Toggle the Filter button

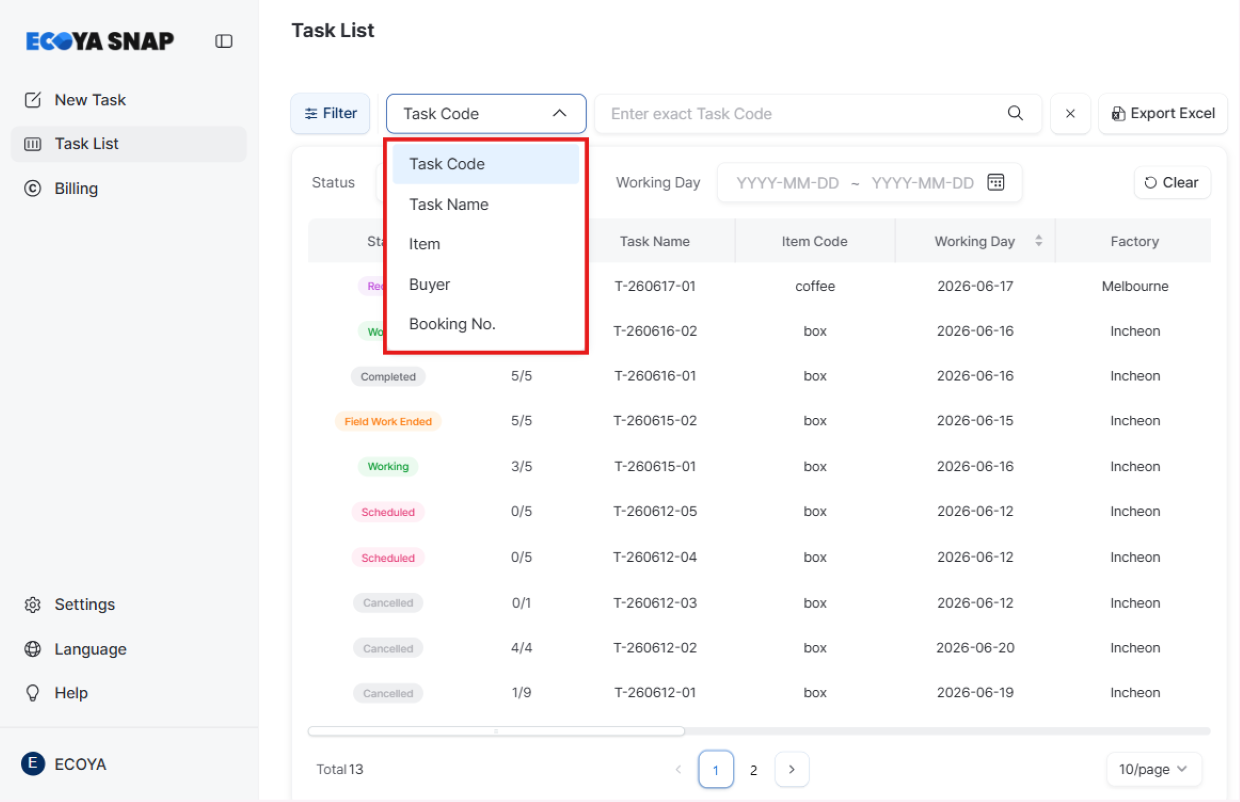click(330, 114)
